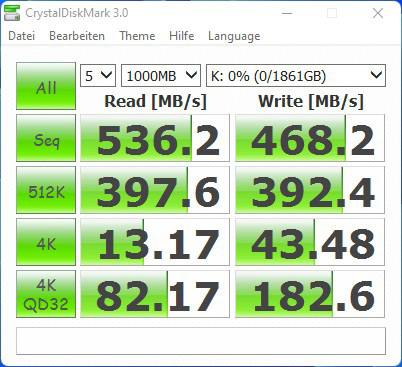402x367 pixels.
Task: Select the 4K read result 13.17
Action: pos(155,242)
